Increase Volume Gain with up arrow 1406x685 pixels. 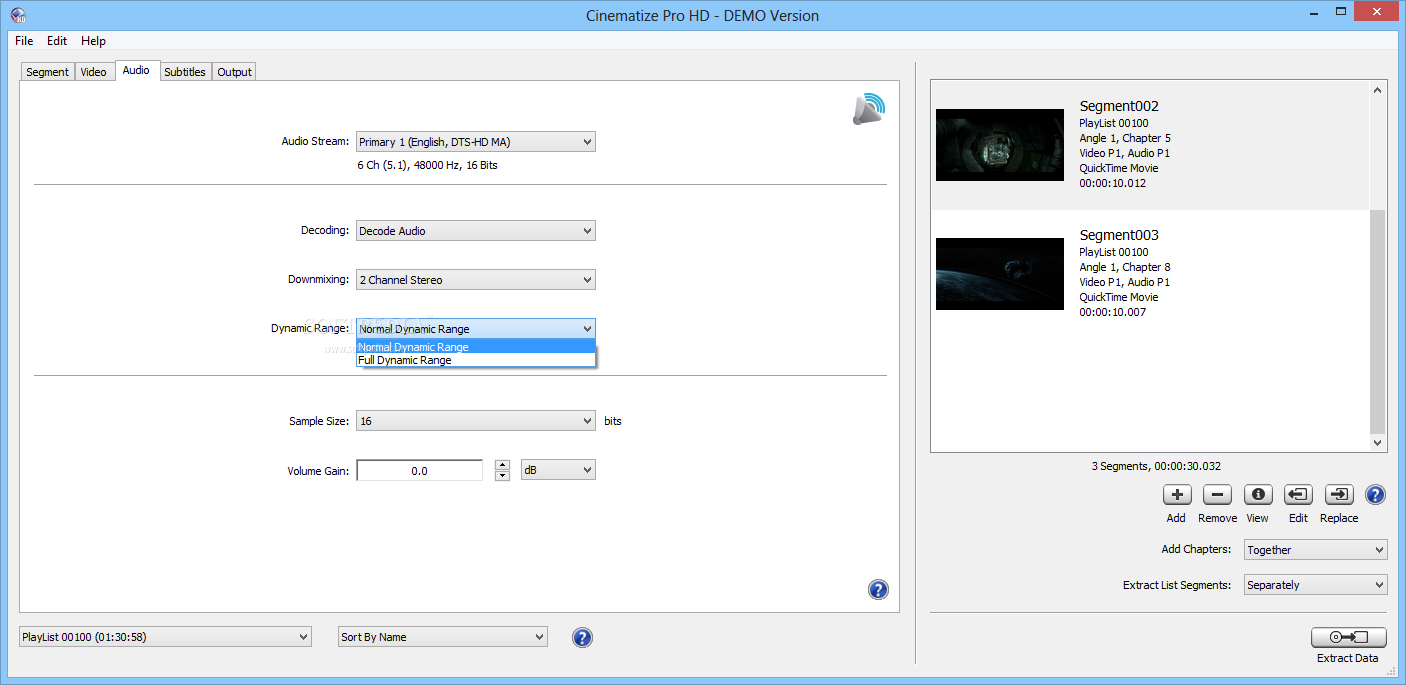pyautogui.click(x=502, y=465)
